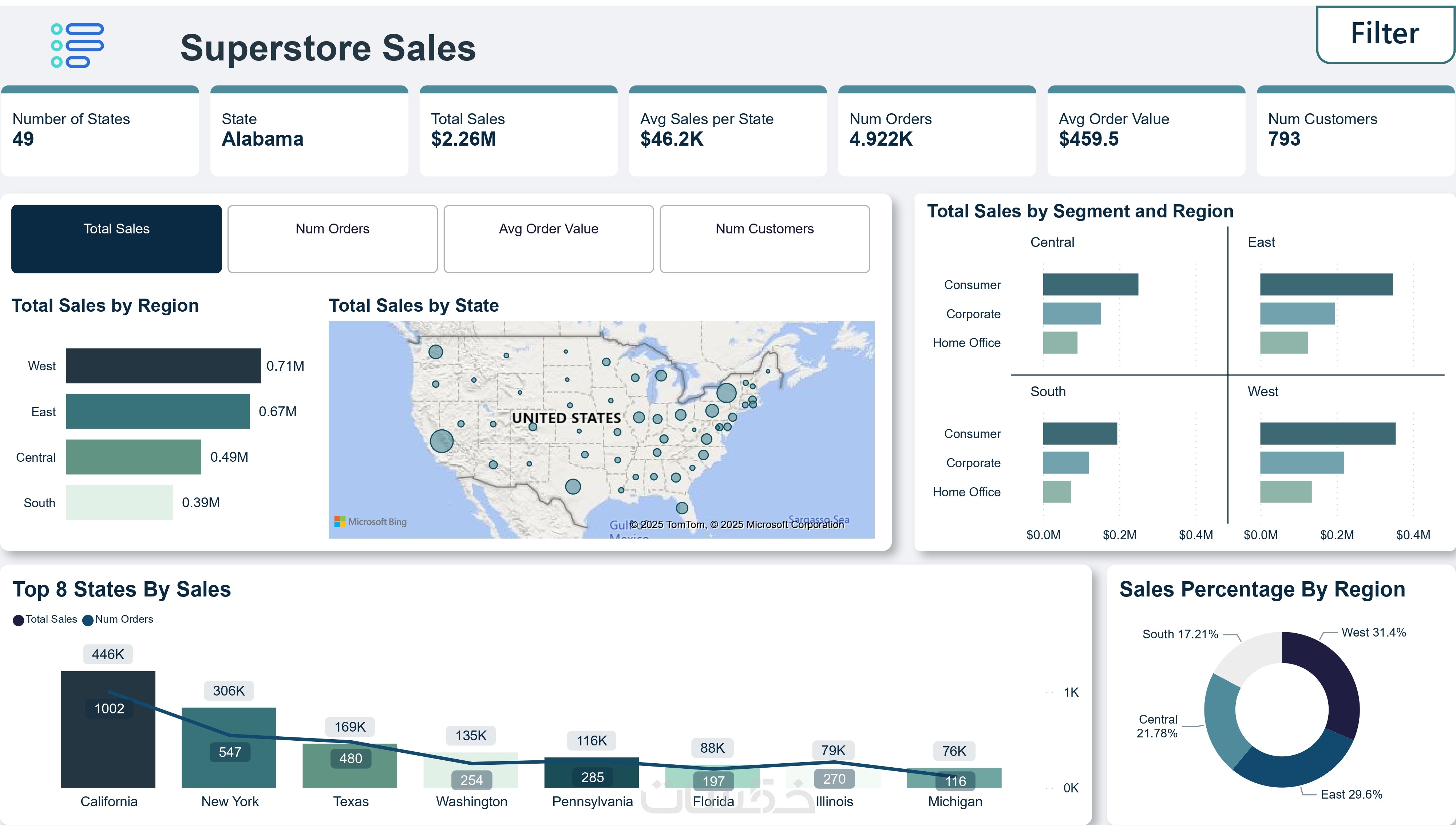Click the Microsoft Bing logo on map
1456x831 pixels.
pyautogui.click(x=371, y=522)
